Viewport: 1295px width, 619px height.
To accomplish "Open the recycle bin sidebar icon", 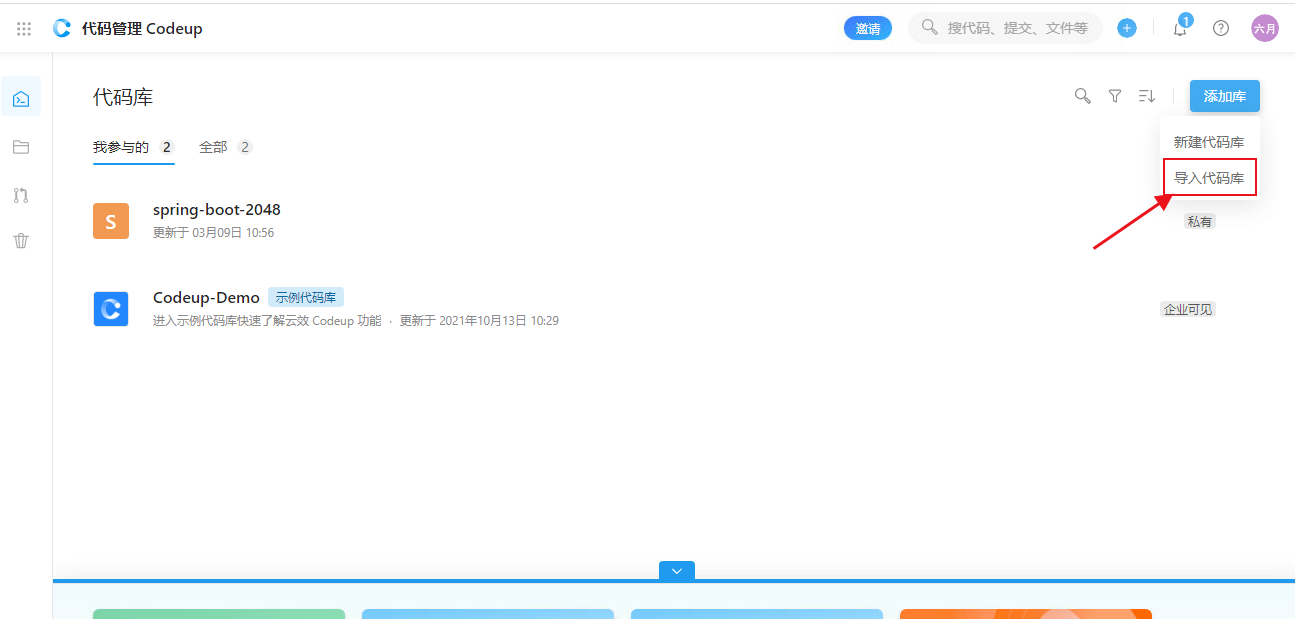I will [21, 241].
